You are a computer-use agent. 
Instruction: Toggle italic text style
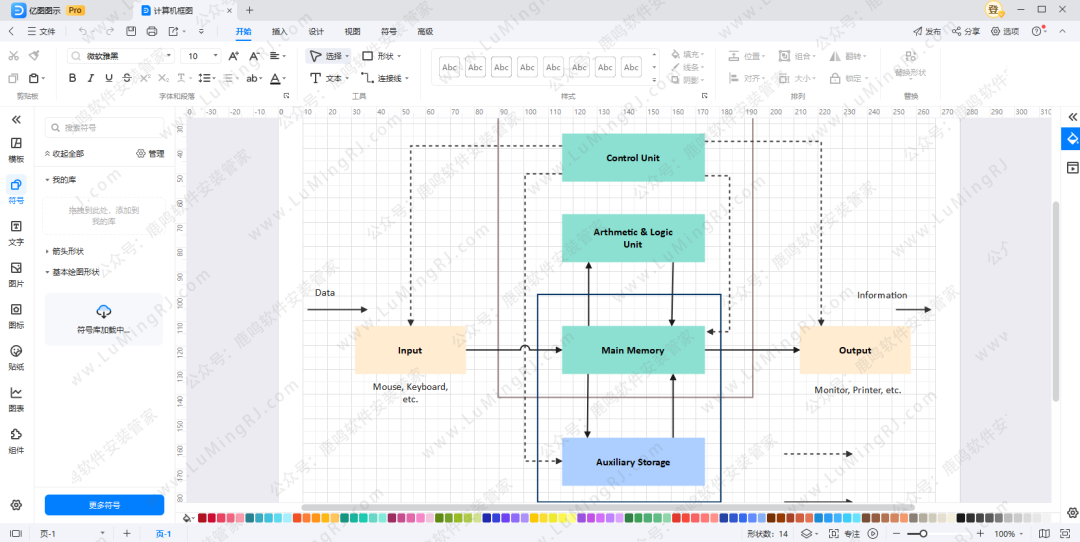point(91,78)
